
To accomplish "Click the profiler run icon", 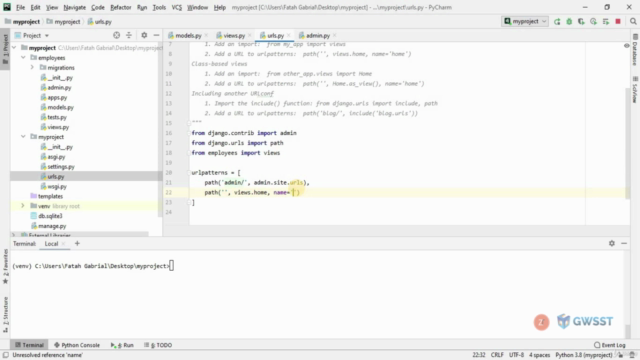I will 593,22.
